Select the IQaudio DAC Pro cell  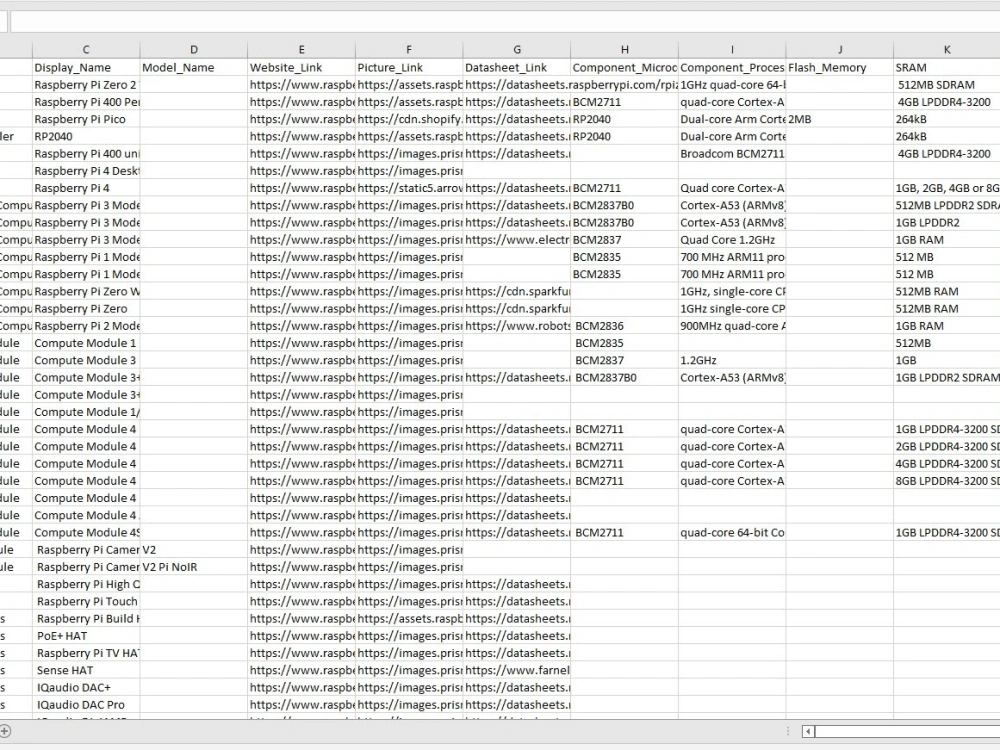pos(86,705)
